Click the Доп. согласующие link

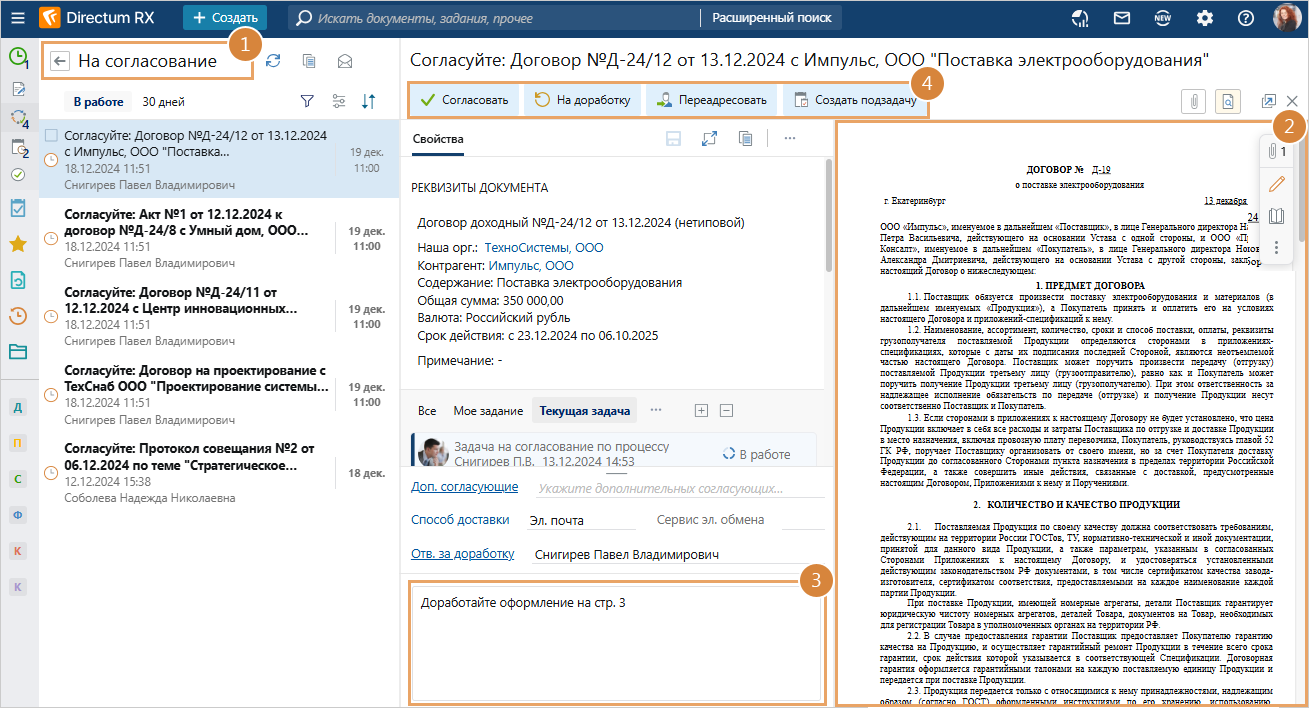pyautogui.click(x=464, y=487)
